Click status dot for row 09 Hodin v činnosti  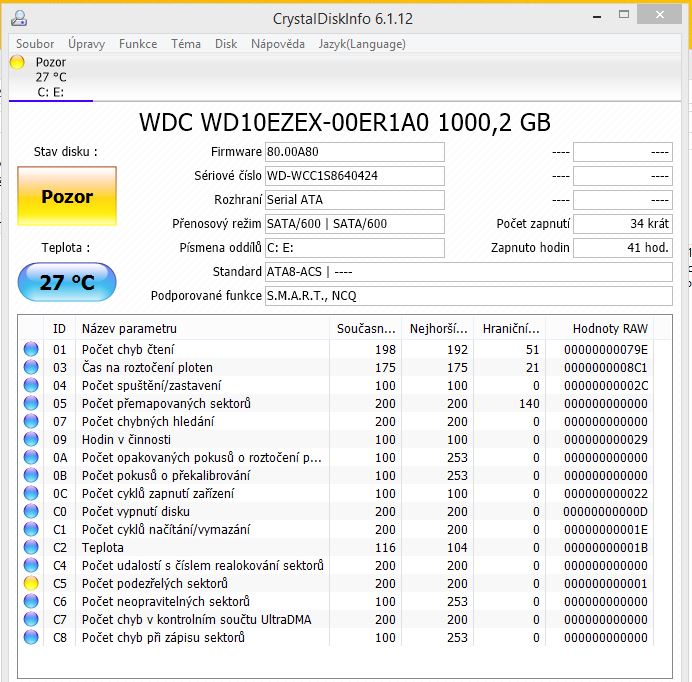coord(31,439)
